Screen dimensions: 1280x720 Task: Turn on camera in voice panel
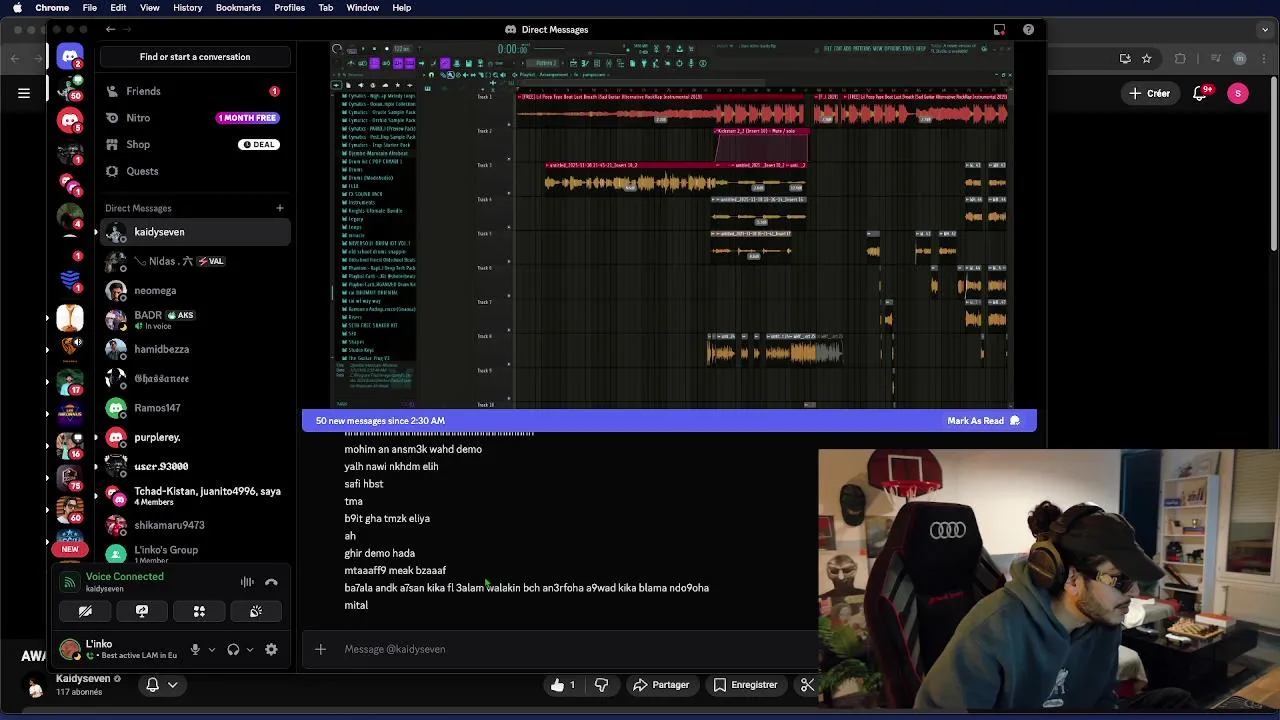tap(85, 611)
